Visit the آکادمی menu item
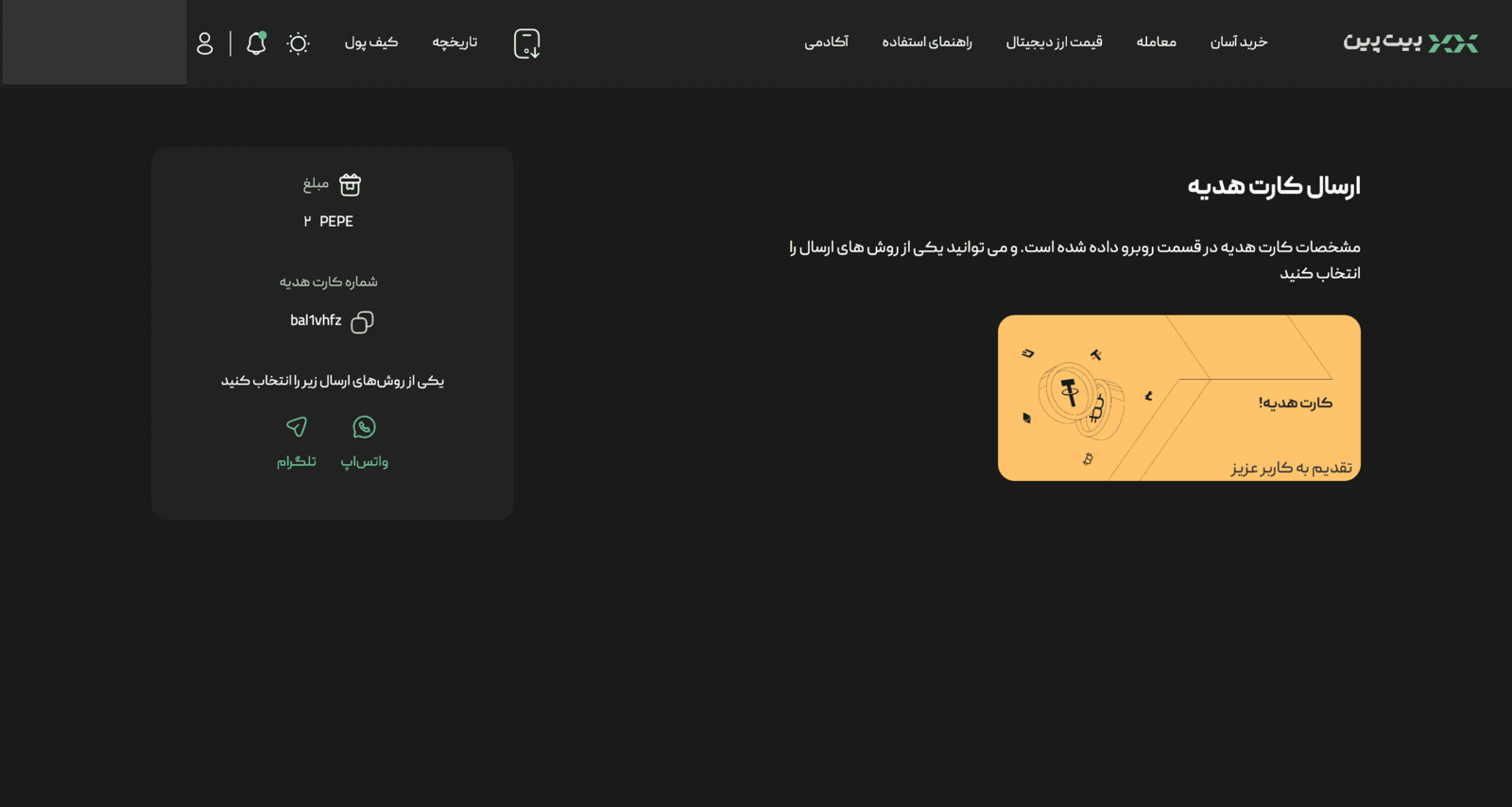Screen dimensions: 1512x807 coord(826,43)
